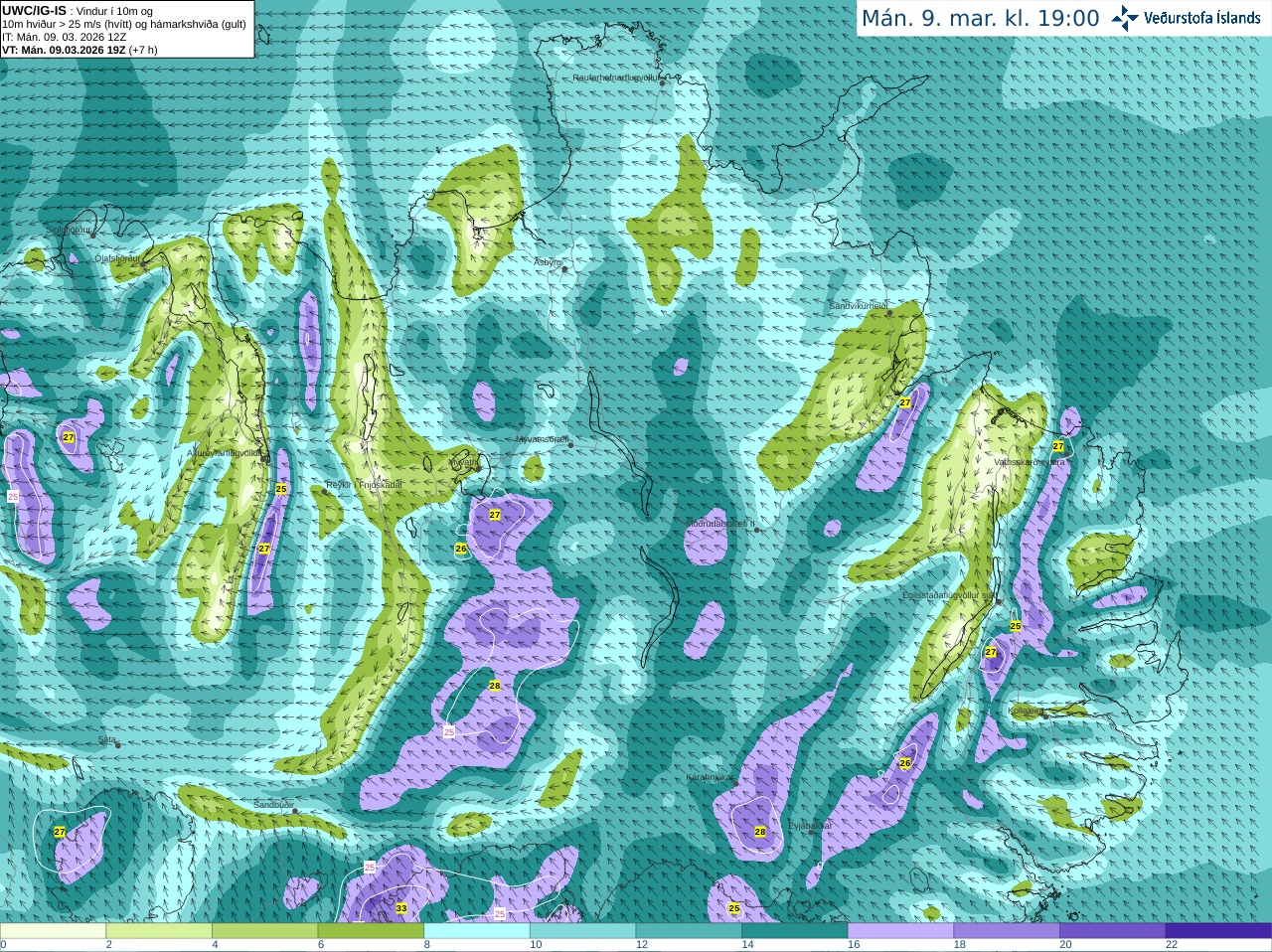Click the legend scale number 16
Screen dimensions: 1272x952
(x=854, y=945)
